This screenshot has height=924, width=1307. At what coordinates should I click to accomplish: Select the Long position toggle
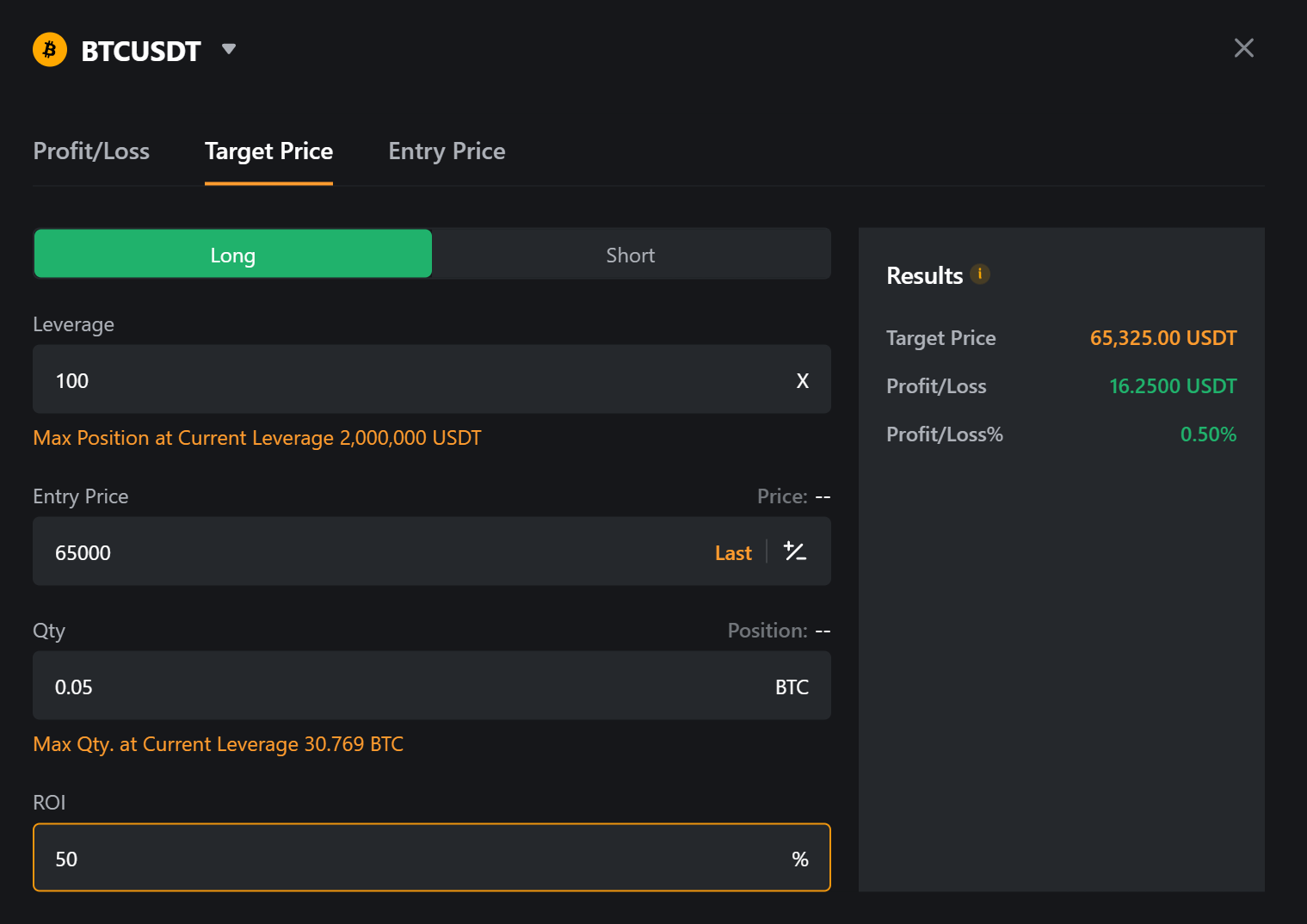pyautogui.click(x=233, y=255)
